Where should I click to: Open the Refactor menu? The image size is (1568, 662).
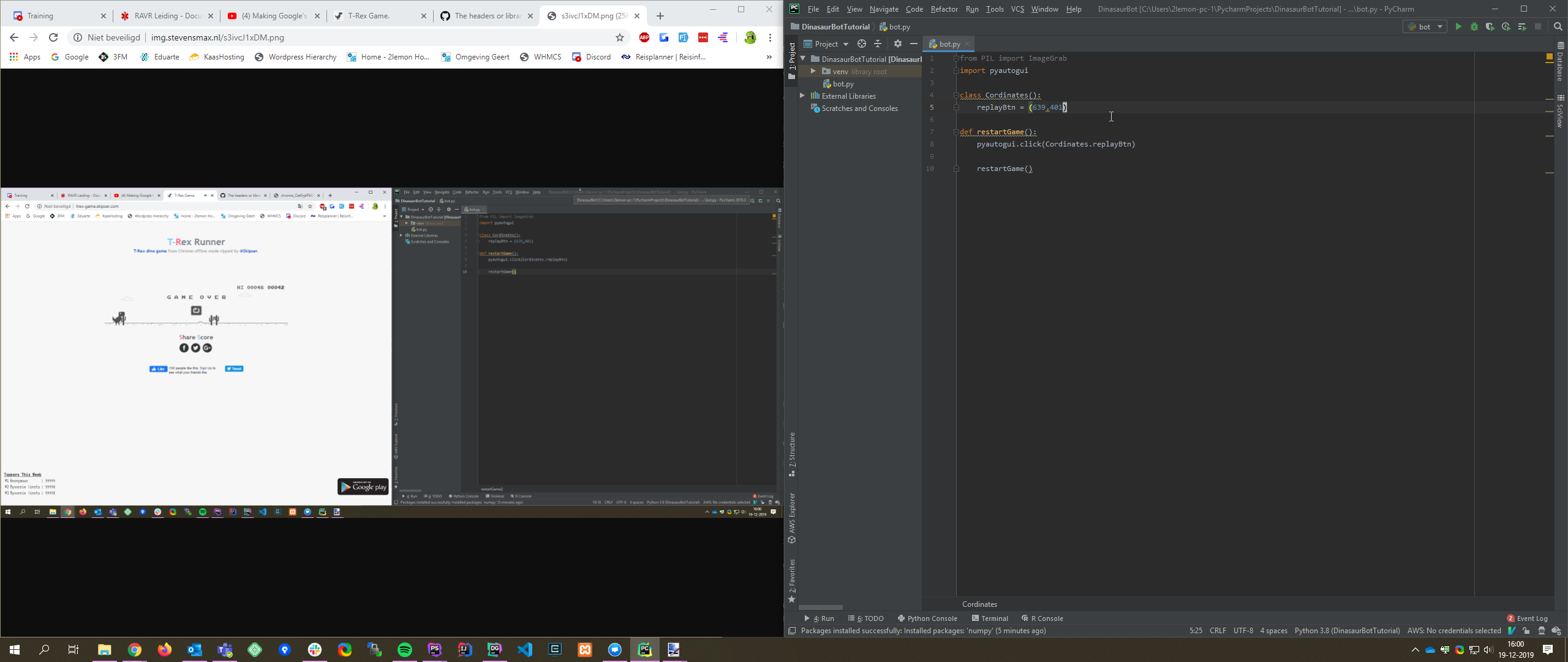click(x=943, y=9)
